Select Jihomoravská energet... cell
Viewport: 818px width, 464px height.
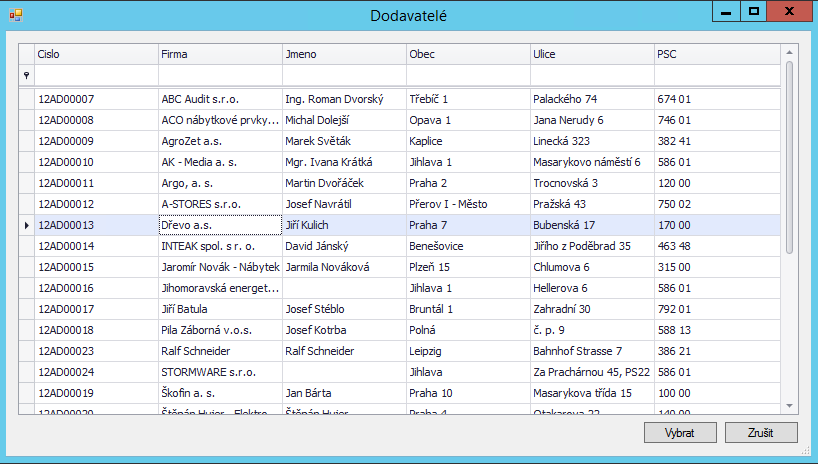220,288
